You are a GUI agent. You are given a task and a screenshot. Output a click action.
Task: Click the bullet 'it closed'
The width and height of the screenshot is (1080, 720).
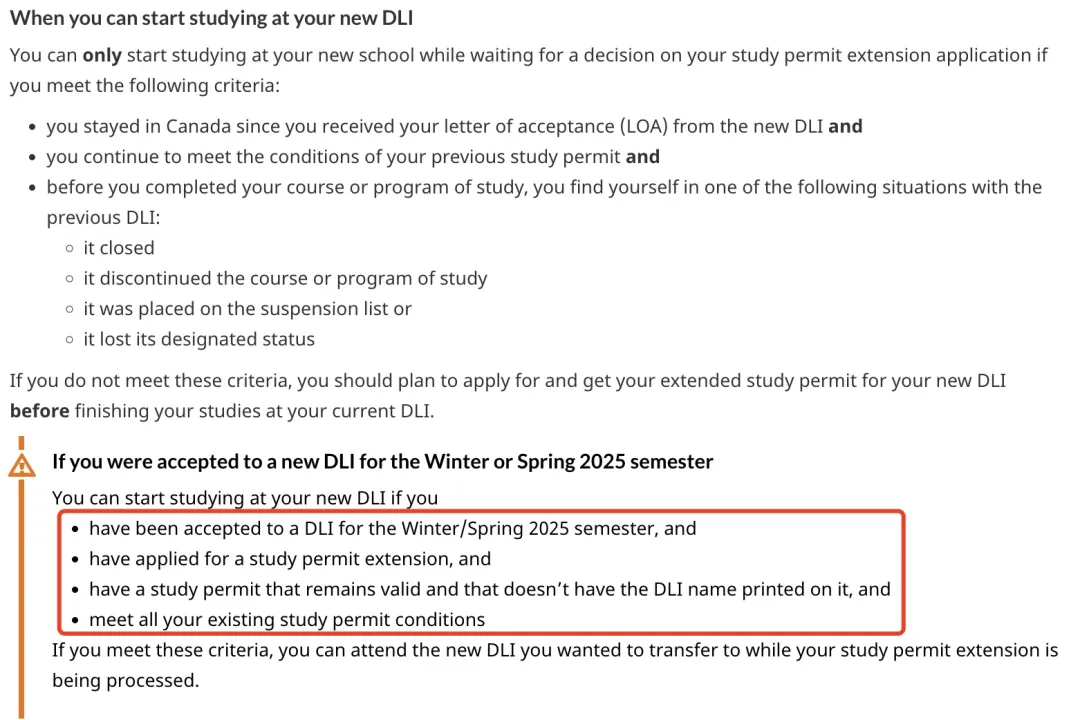[x=118, y=248]
